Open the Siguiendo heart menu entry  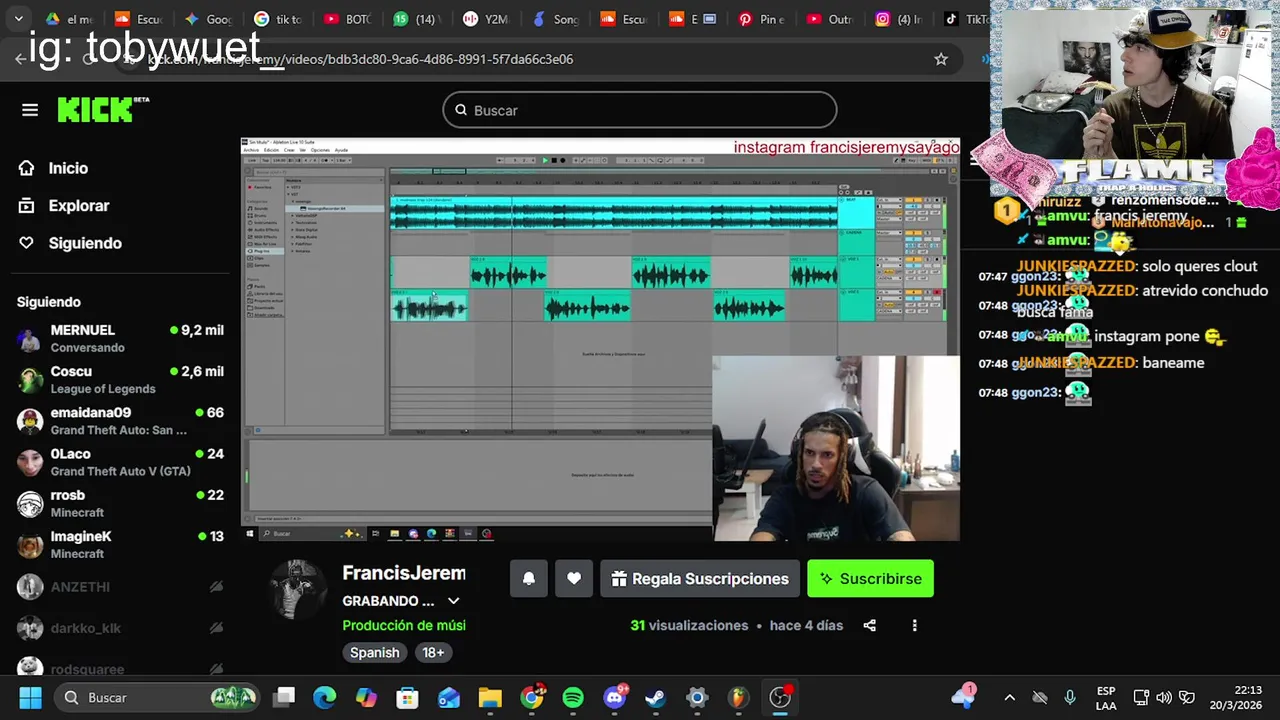(70, 243)
